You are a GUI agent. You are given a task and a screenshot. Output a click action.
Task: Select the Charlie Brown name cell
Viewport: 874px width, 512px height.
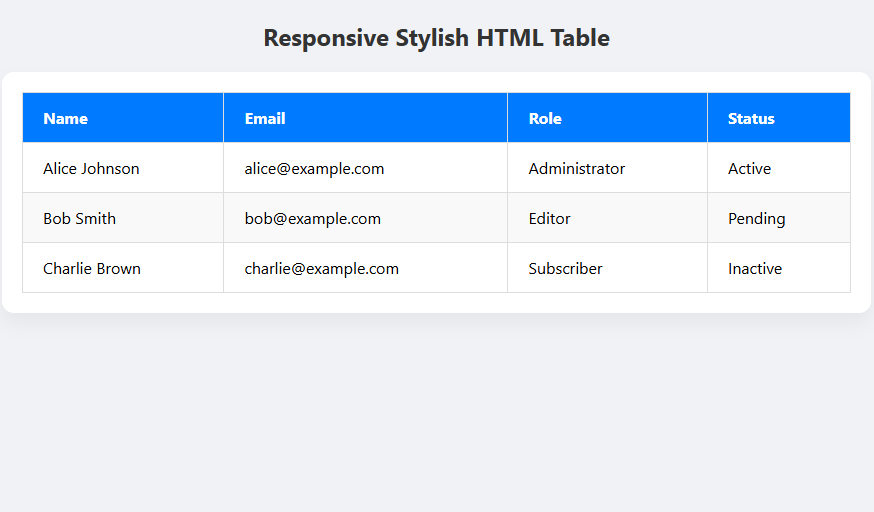click(92, 268)
